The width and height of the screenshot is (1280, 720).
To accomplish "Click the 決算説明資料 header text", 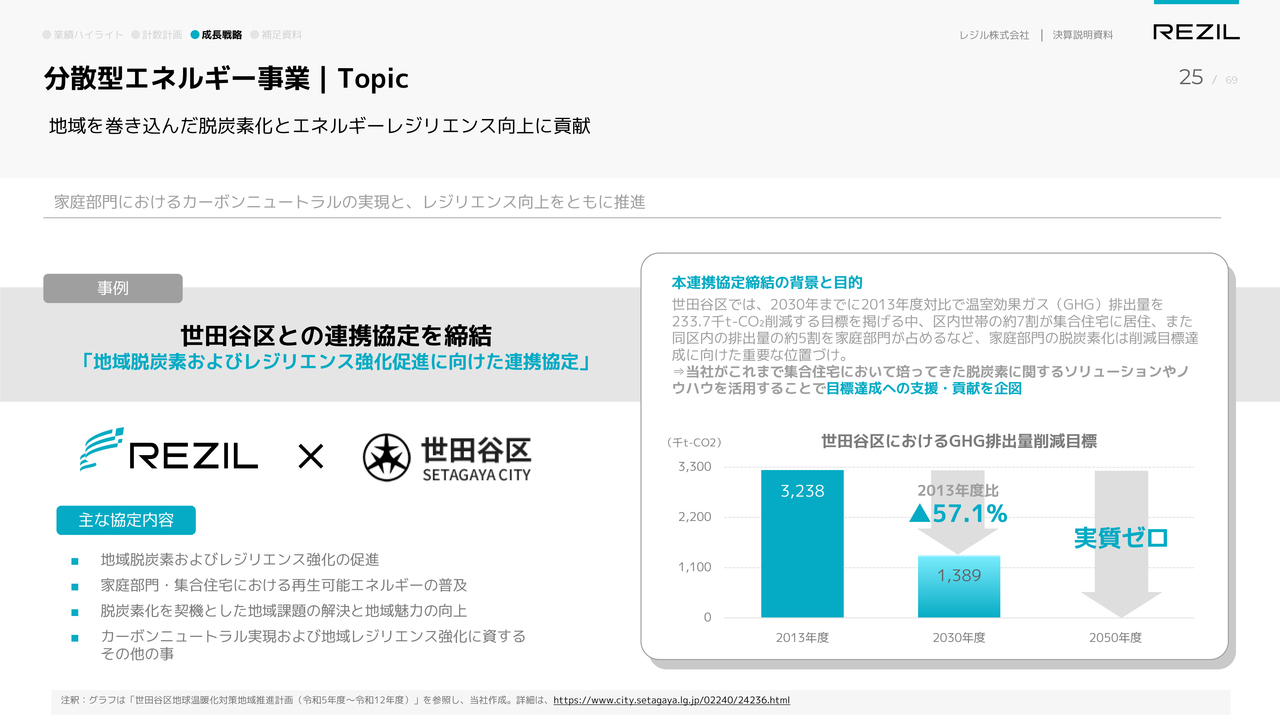I will point(1082,35).
